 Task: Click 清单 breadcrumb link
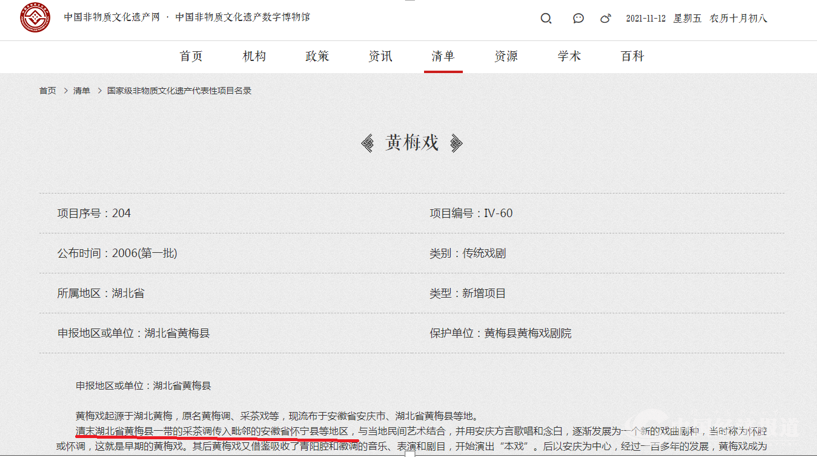(x=81, y=91)
